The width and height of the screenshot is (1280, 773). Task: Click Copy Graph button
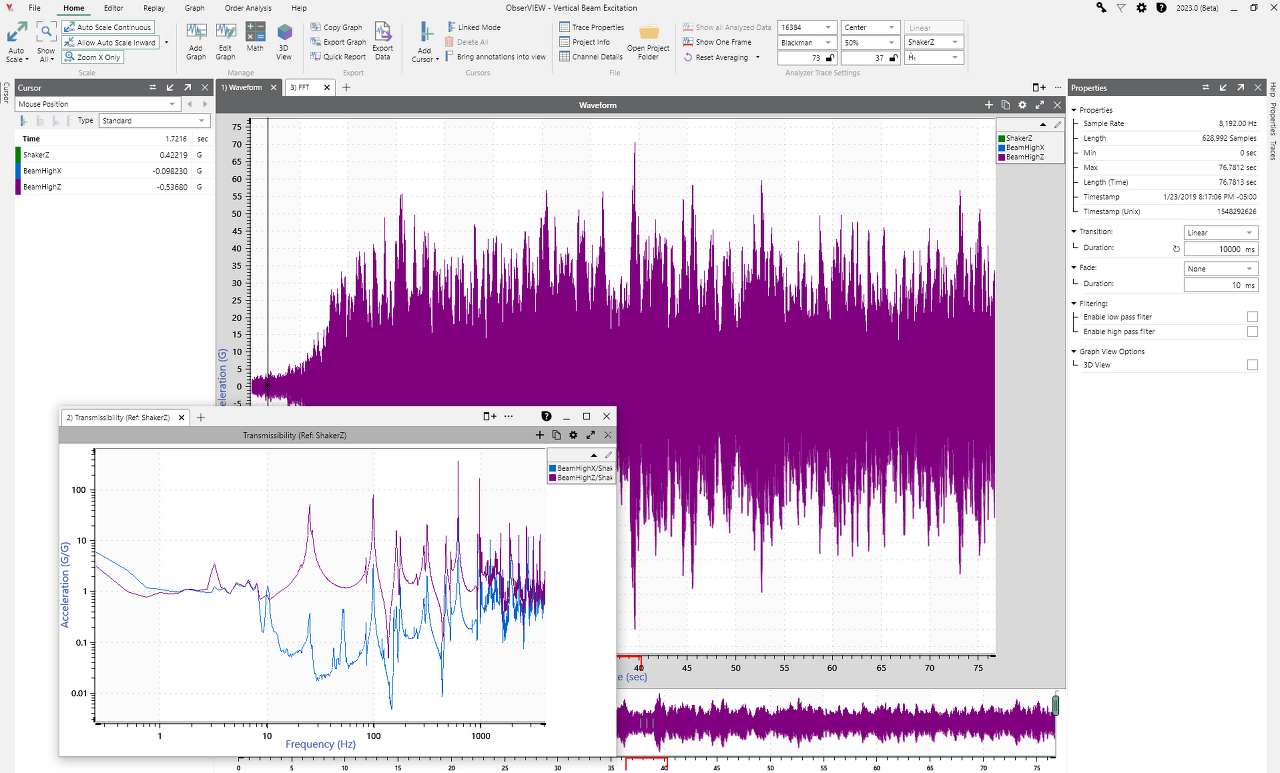pos(336,27)
